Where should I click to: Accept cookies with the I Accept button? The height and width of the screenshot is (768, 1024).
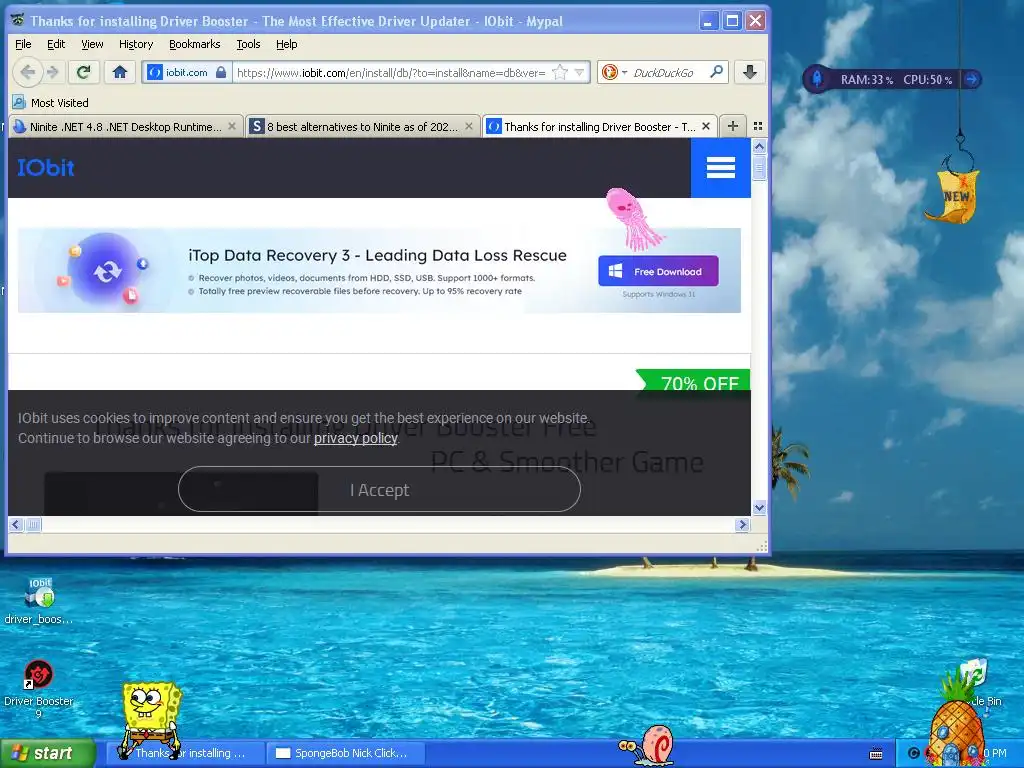point(379,489)
